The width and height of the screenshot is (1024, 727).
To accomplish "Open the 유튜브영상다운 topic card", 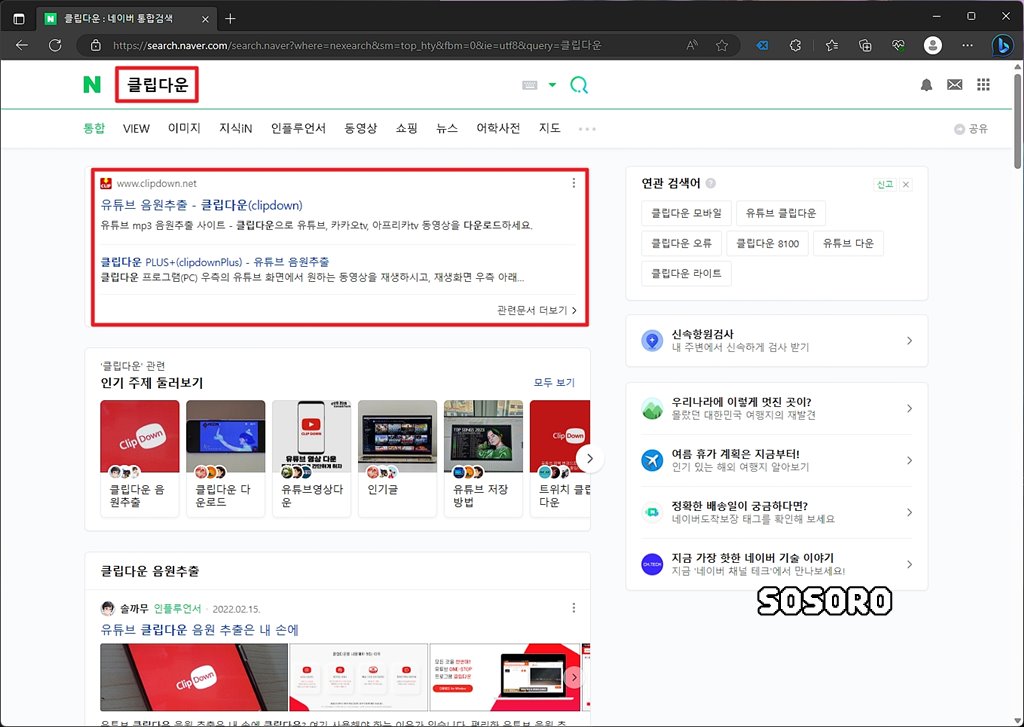I will pyautogui.click(x=312, y=459).
